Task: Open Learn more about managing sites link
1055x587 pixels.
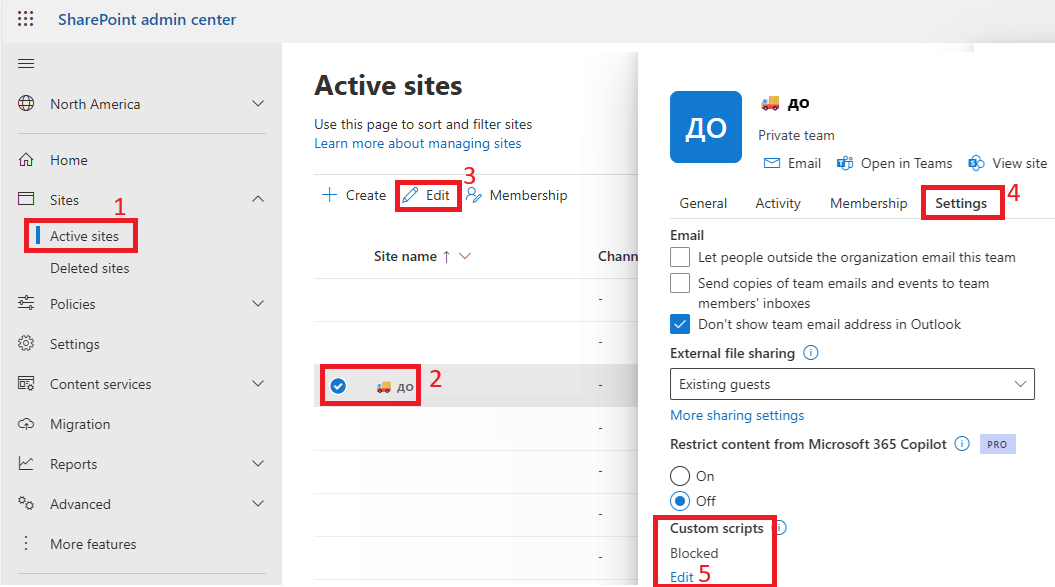Action: (418, 143)
